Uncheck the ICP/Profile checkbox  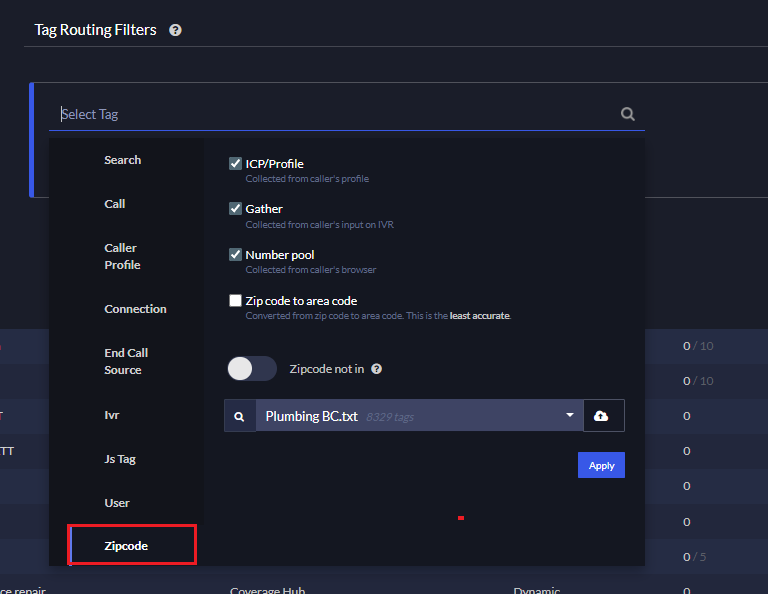235,164
